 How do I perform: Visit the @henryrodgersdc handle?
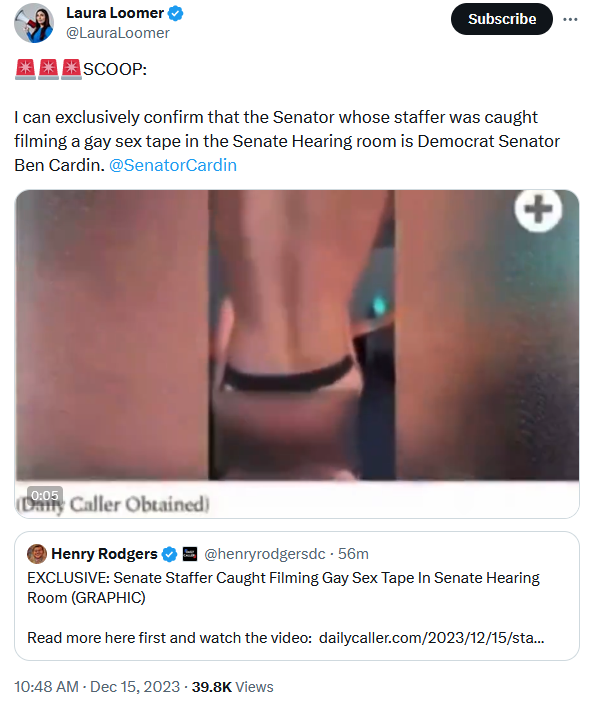tap(265, 554)
